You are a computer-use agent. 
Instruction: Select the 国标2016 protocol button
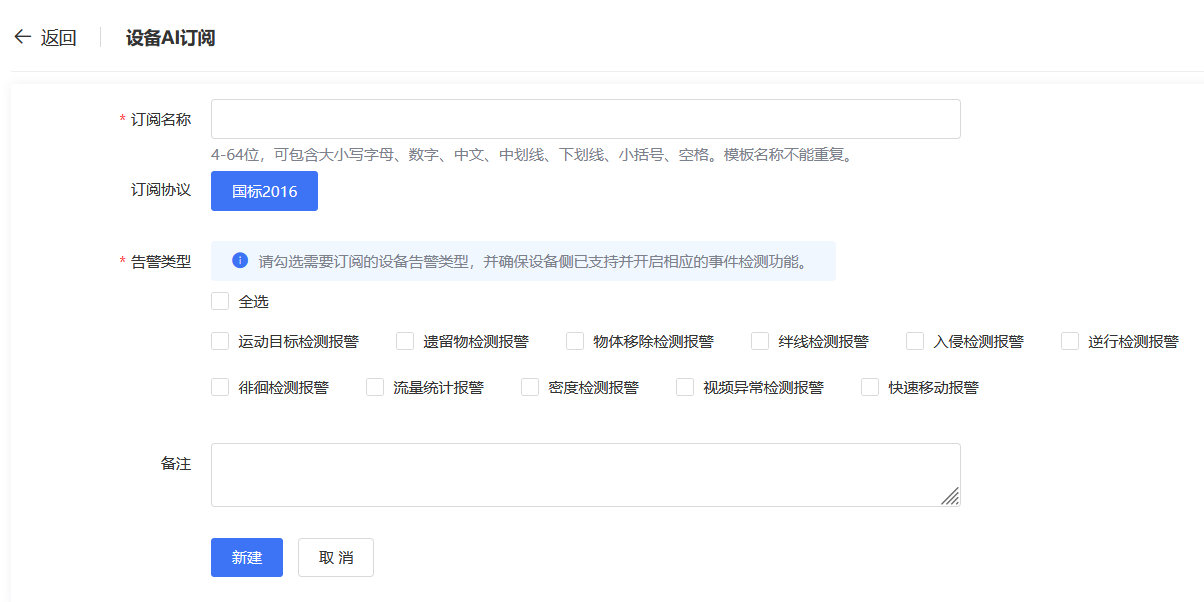[x=264, y=191]
